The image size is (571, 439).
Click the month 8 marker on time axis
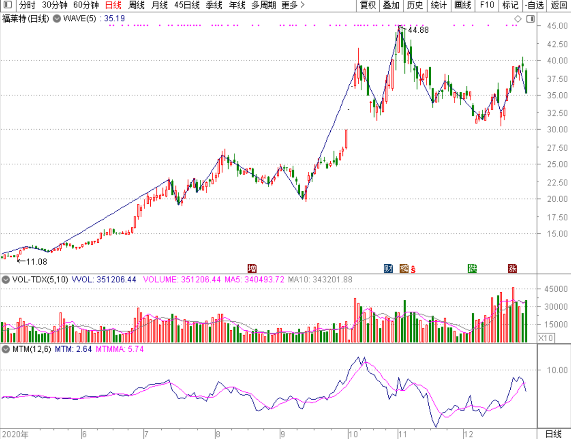click(x=218, y=434)
